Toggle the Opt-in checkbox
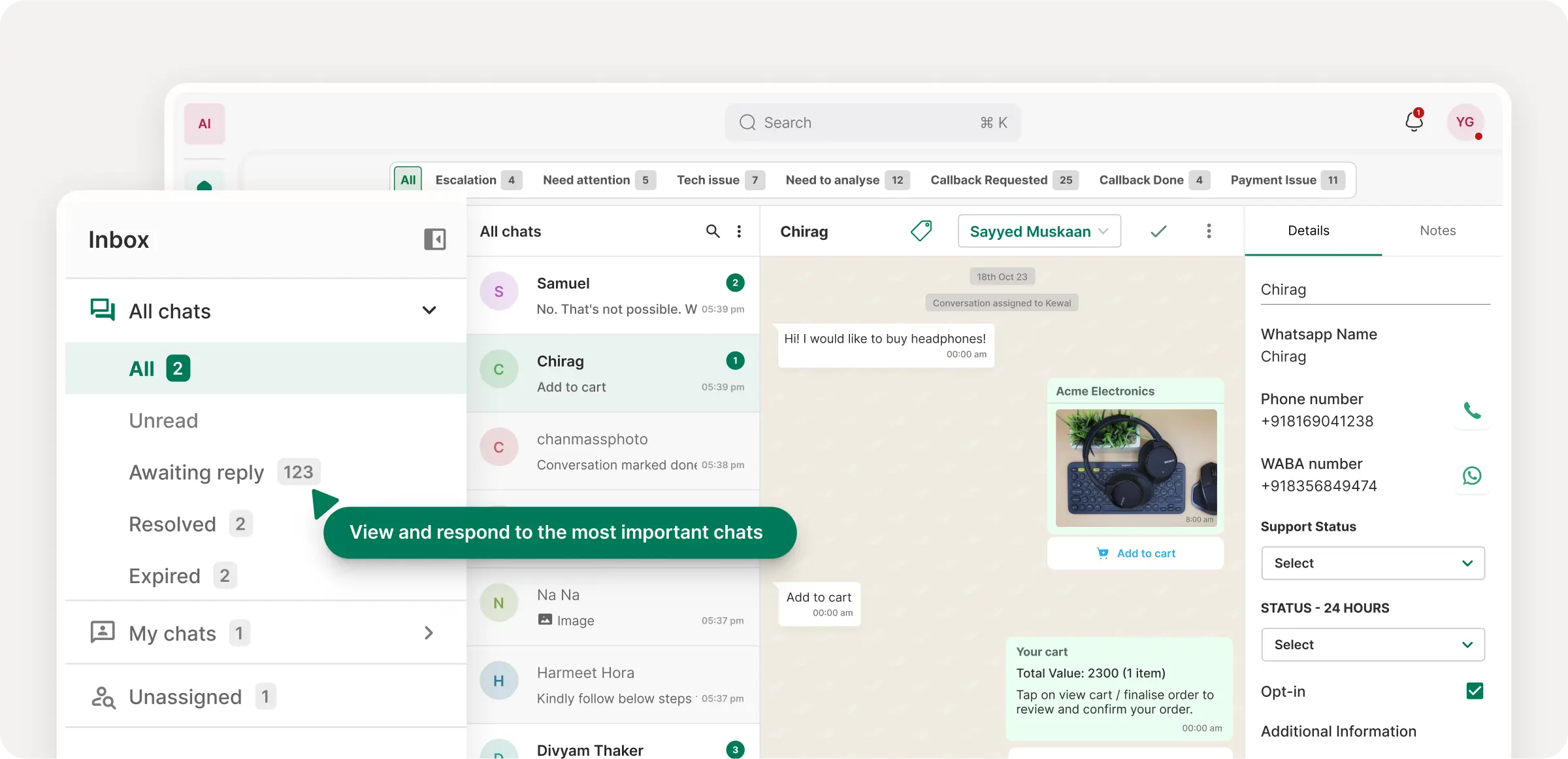 click(1476, 691)
